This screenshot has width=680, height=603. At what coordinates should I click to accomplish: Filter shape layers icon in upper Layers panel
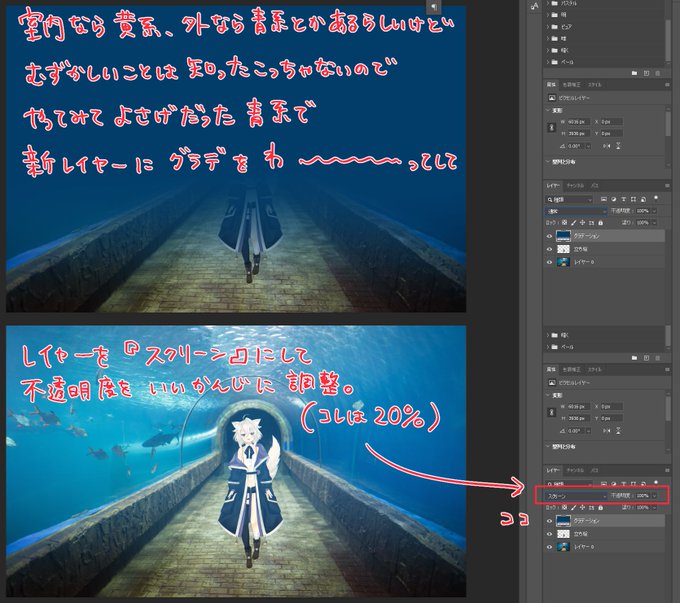[633, 199]
